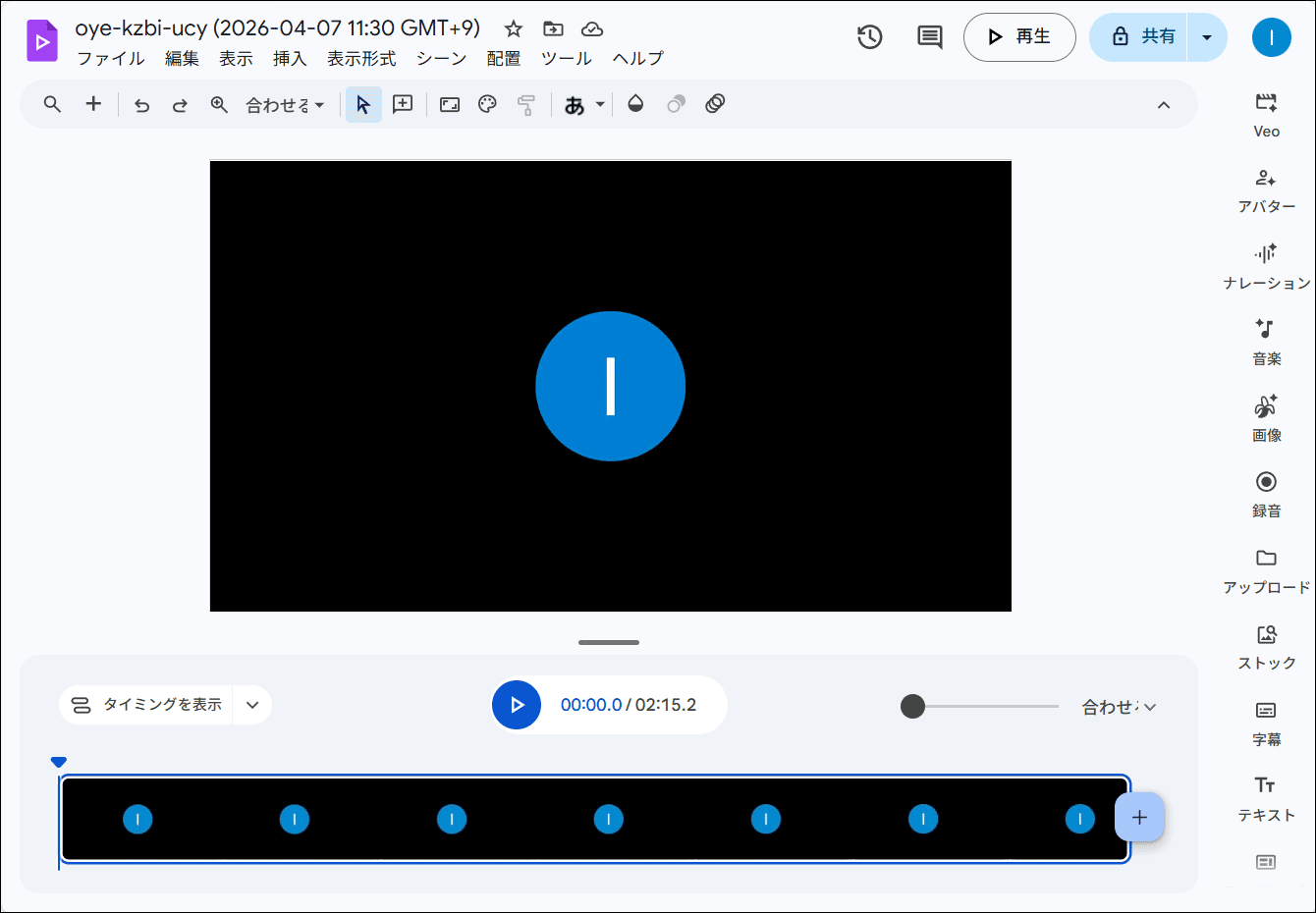
Task: Click the video preview canvas avatar
Action: pyautogui.click(x=610, y=386)
